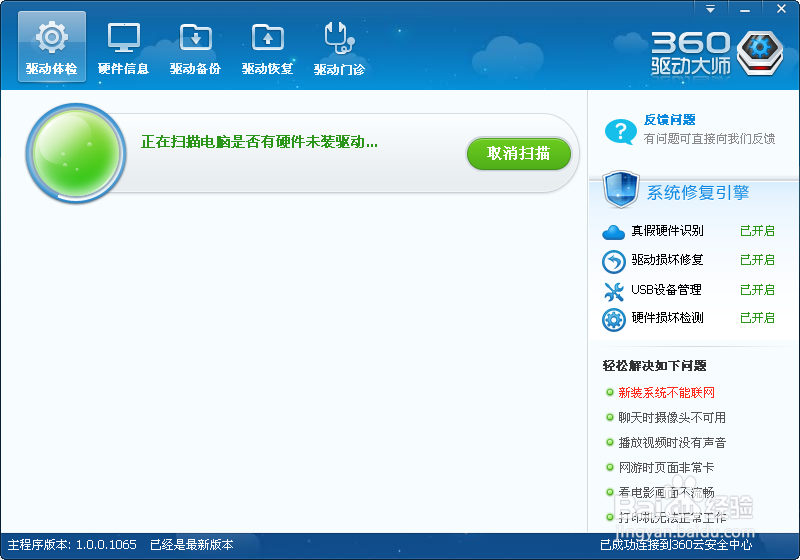Click the 有问题可直接向我们反馈 text
The width and height of the screenshot is (800, 560).
tap(709, 139)
